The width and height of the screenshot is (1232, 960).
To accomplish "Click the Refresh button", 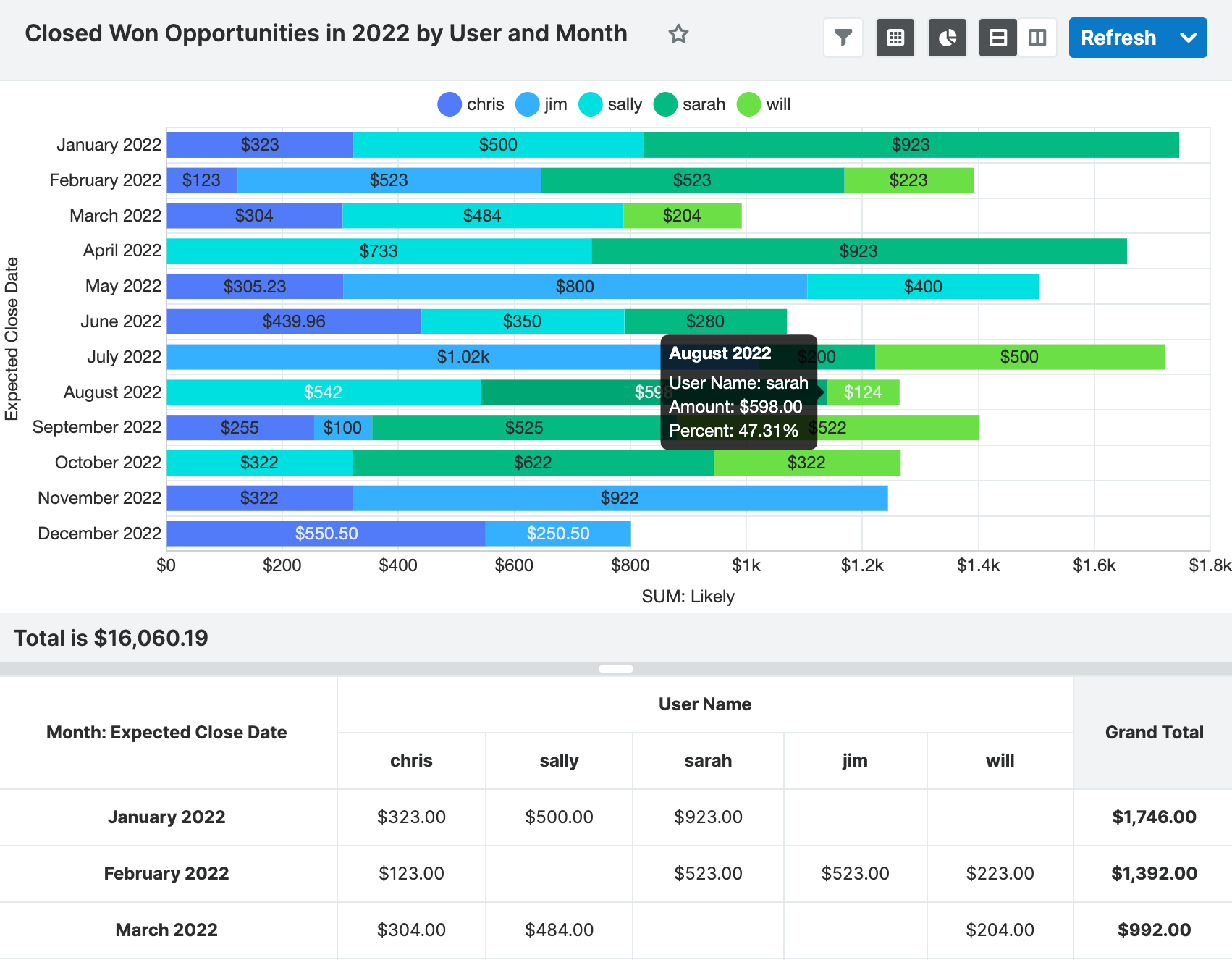I will tap(1118, 38).
